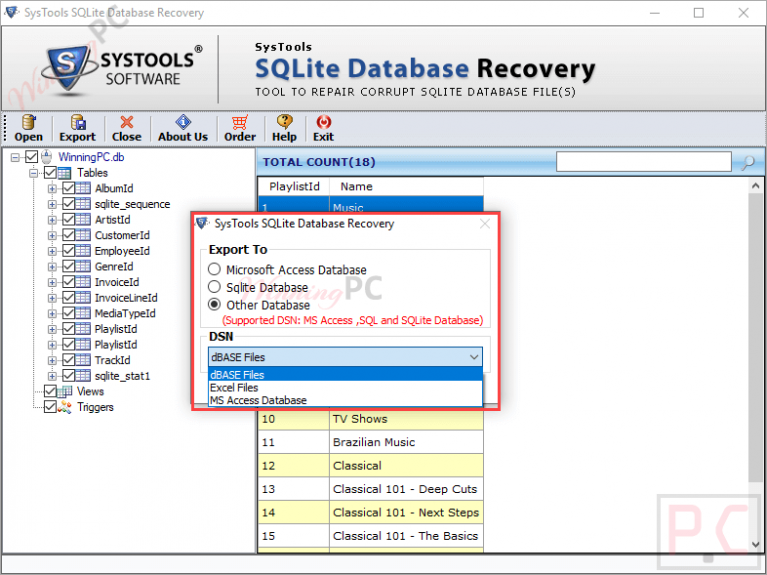Image resolution: width=767 pixels, height=575 pixels.
Task: Click the scroll down arrow of the table
Action: [755, 544]
